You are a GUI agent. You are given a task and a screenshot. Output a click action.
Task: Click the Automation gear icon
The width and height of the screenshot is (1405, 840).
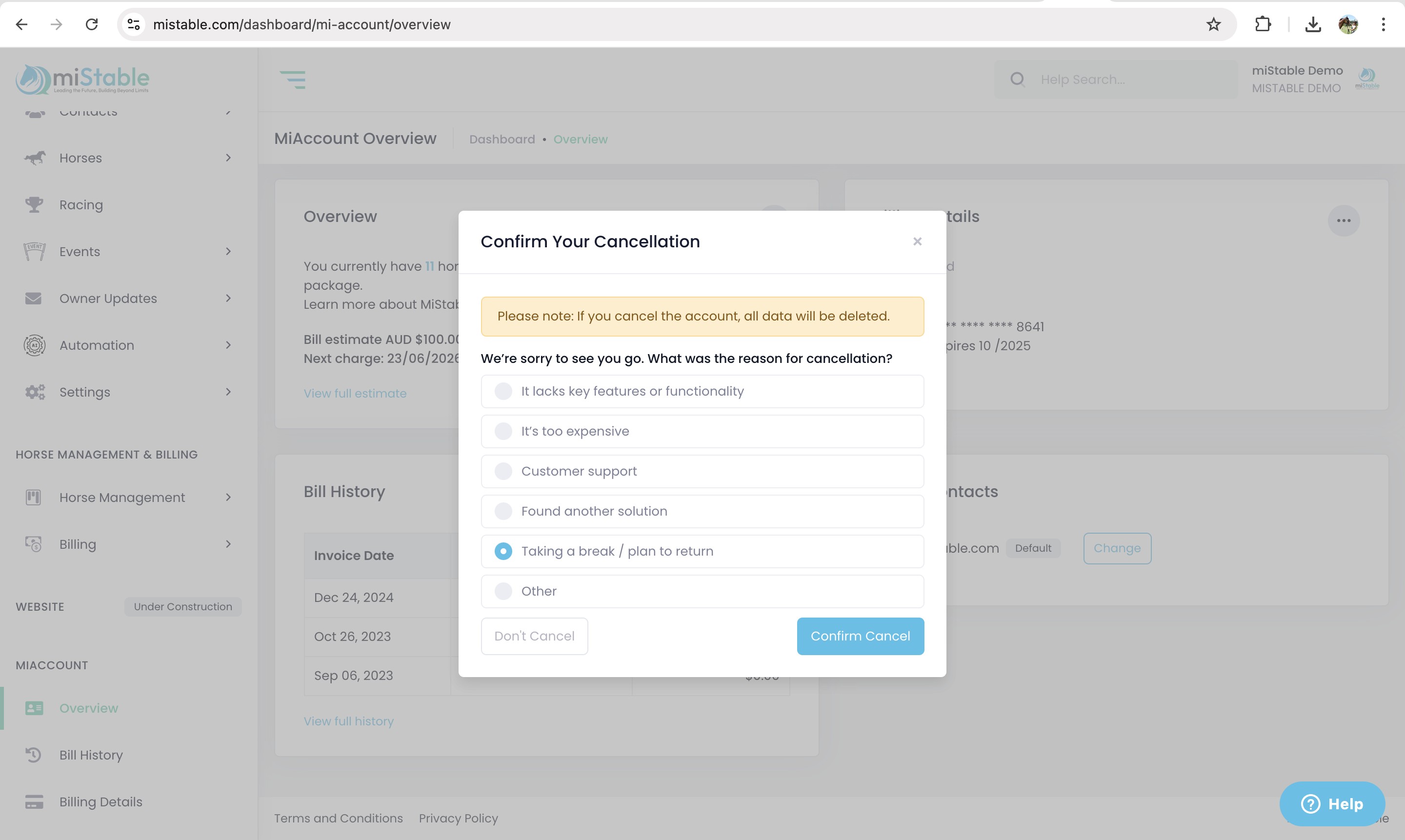34,345
